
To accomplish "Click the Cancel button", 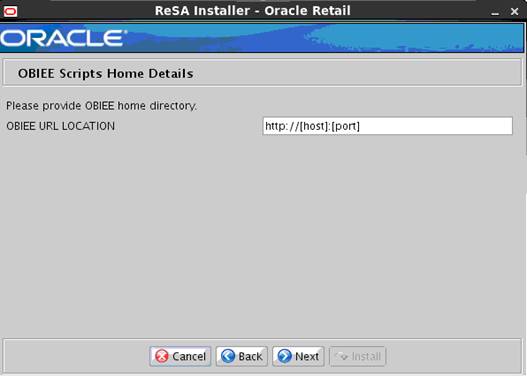I will click(180, 356).
